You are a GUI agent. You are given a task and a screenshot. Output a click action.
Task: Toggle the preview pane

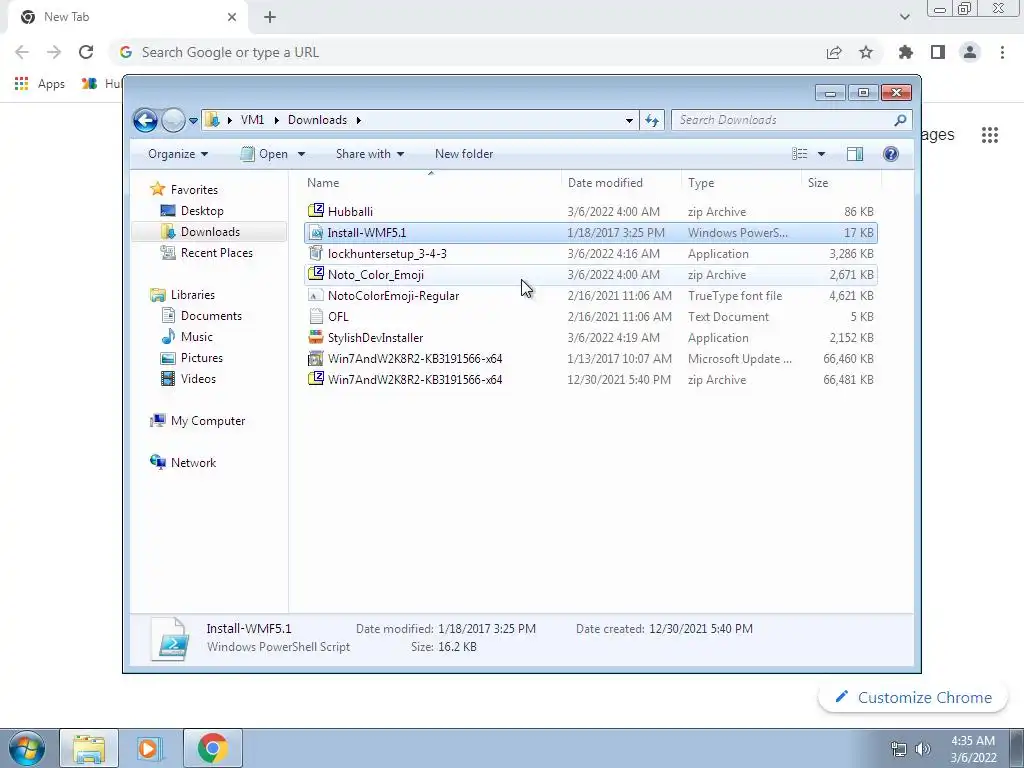855,154
